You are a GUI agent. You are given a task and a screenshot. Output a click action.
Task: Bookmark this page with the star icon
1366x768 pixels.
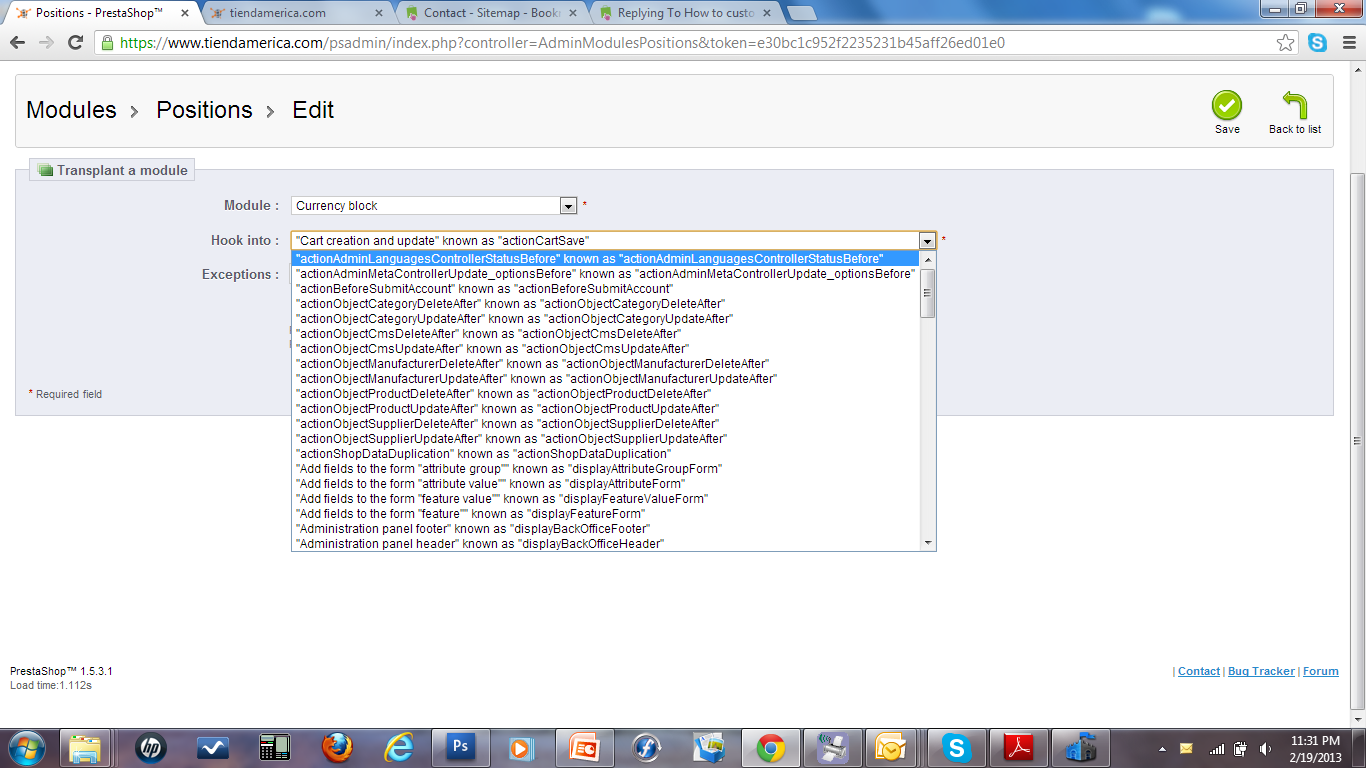pos(1286,43)
